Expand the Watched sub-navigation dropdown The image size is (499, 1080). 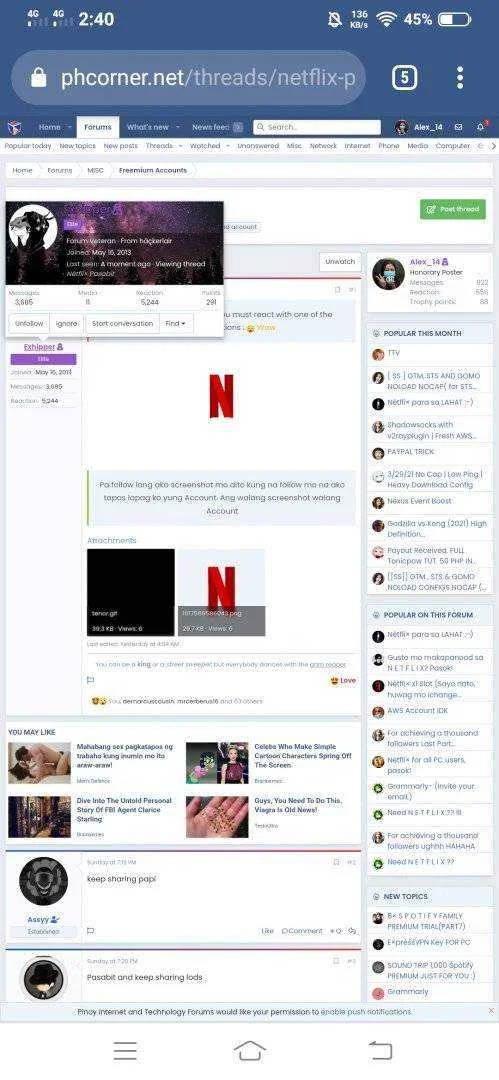pos(227,147)
